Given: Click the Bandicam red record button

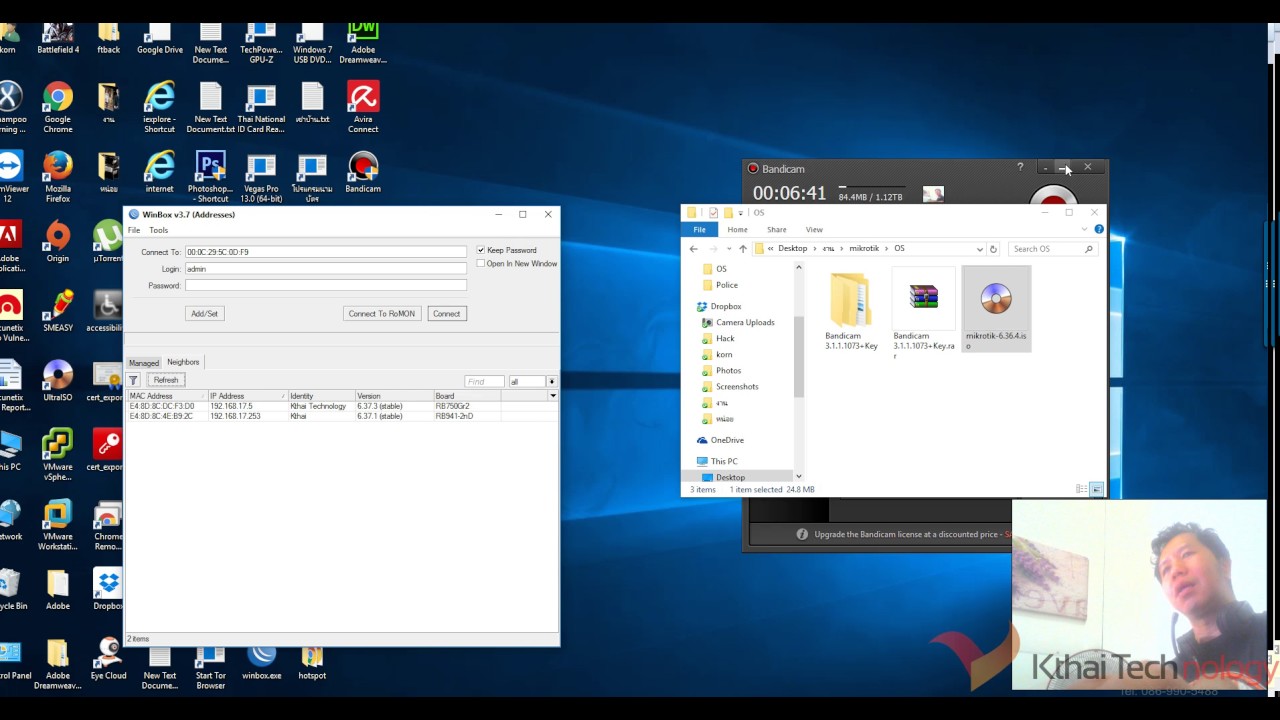Looking at the screenshot, I should coord(1052,196).
